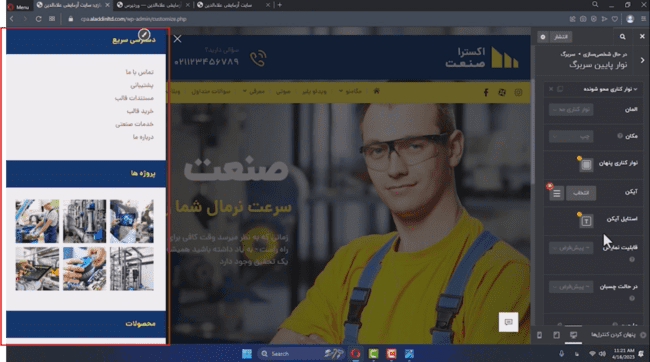650x362 pixels.
Task: Open publish settings gear beside the publish button
Action: point(543,37)
